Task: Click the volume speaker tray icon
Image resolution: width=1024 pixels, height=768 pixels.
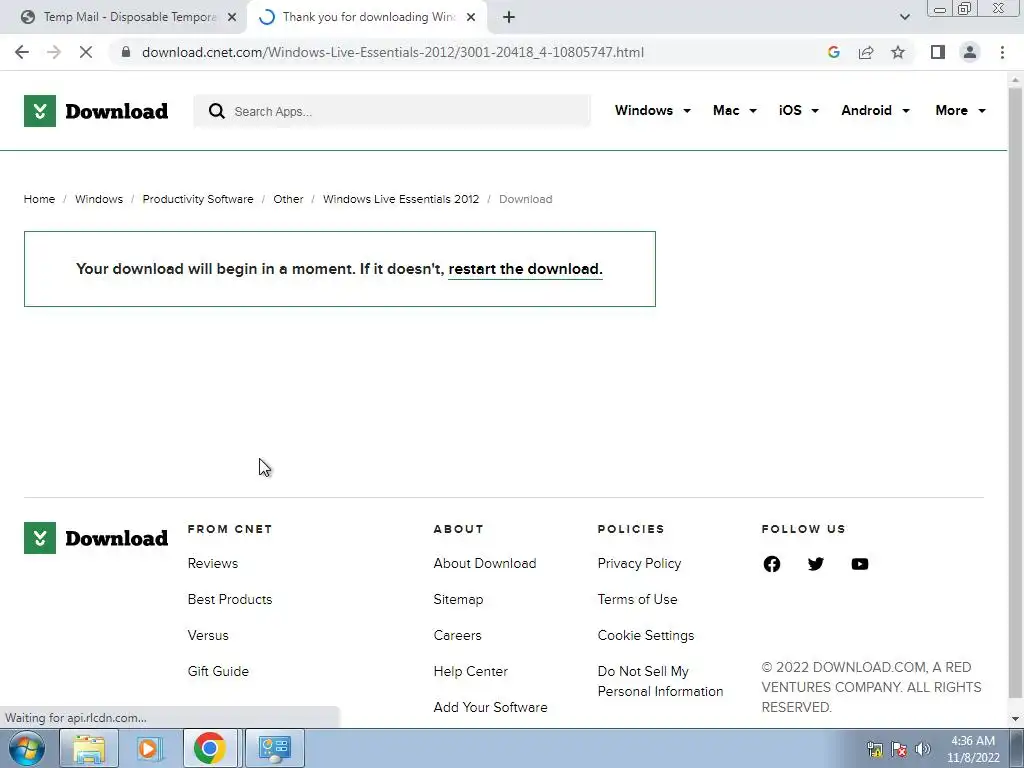Action: point(923,749)
